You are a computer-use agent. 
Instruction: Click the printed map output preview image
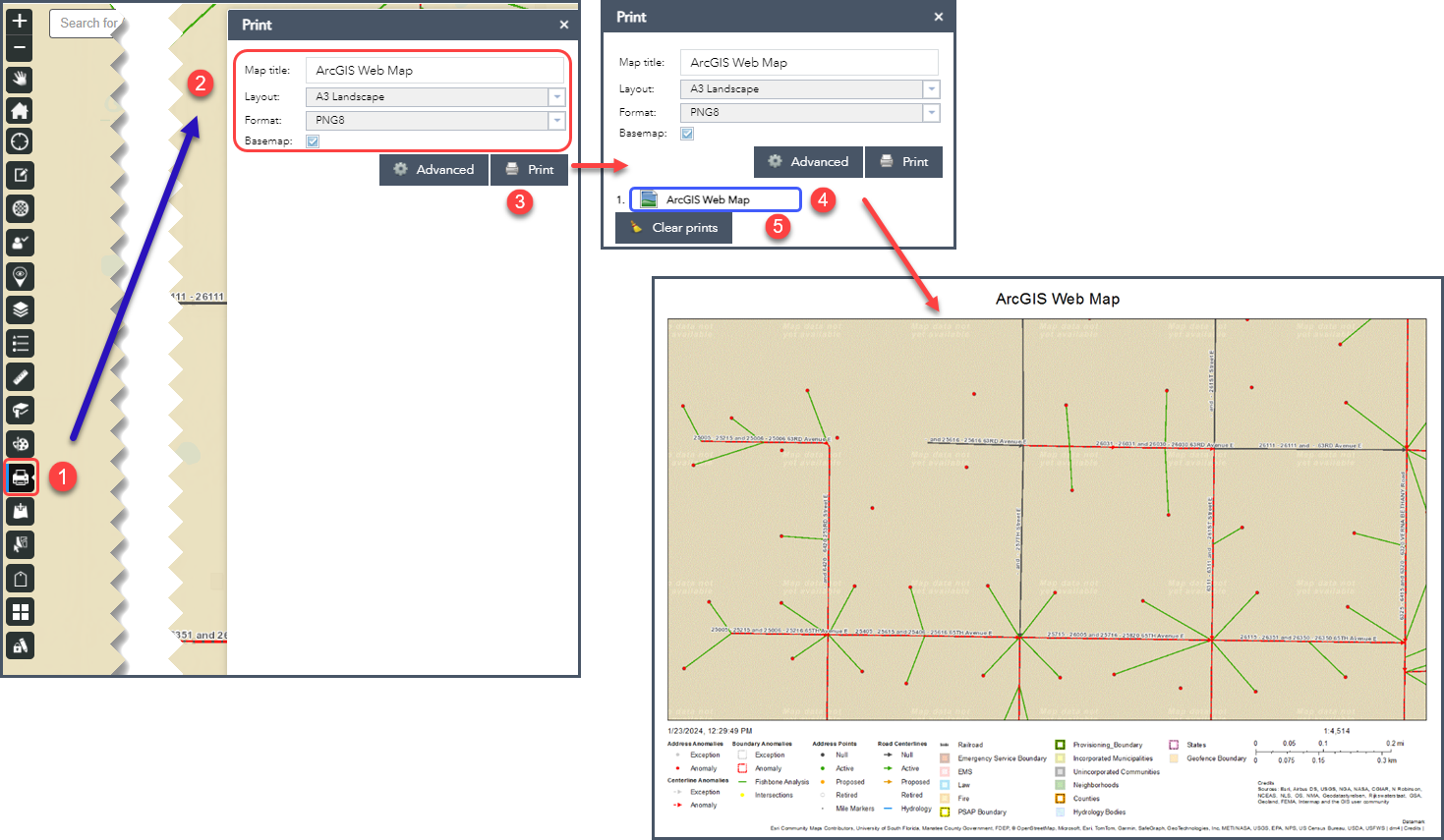pos(1047,557)
